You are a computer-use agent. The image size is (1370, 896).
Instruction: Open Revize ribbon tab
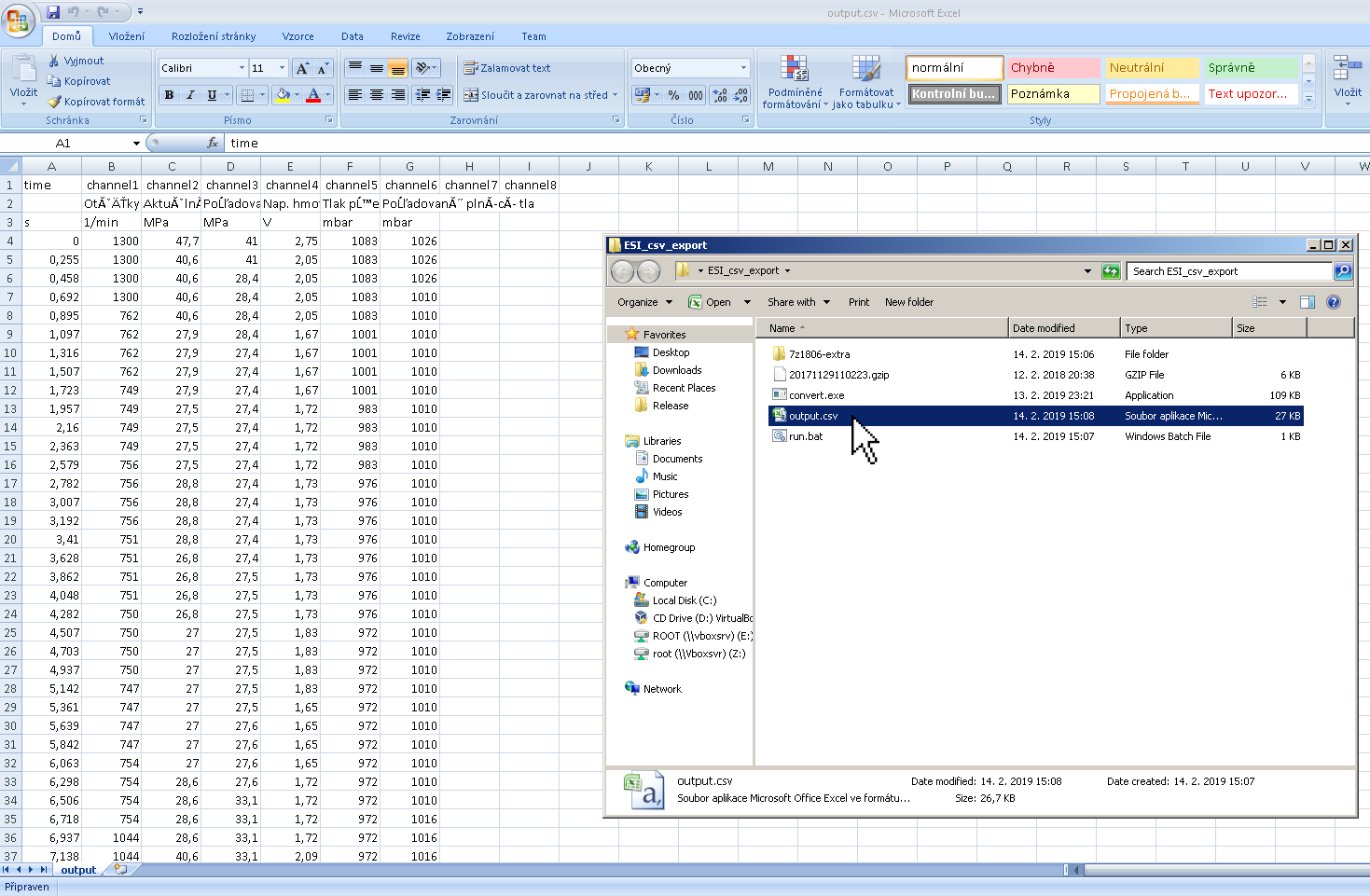[x=405, y=36]
